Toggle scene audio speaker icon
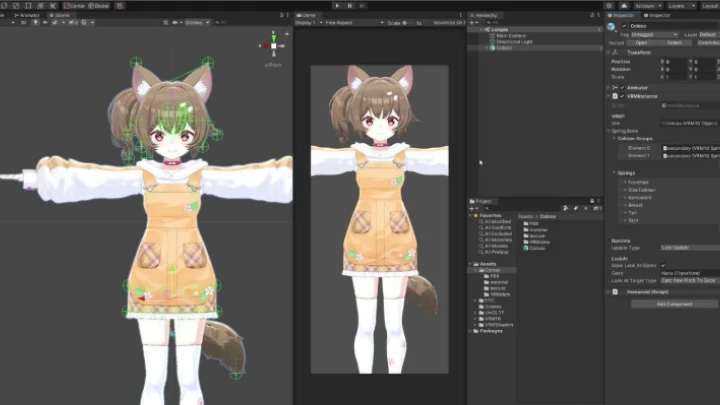The height and width of the screenshot is (405, 720). [45, 22]
